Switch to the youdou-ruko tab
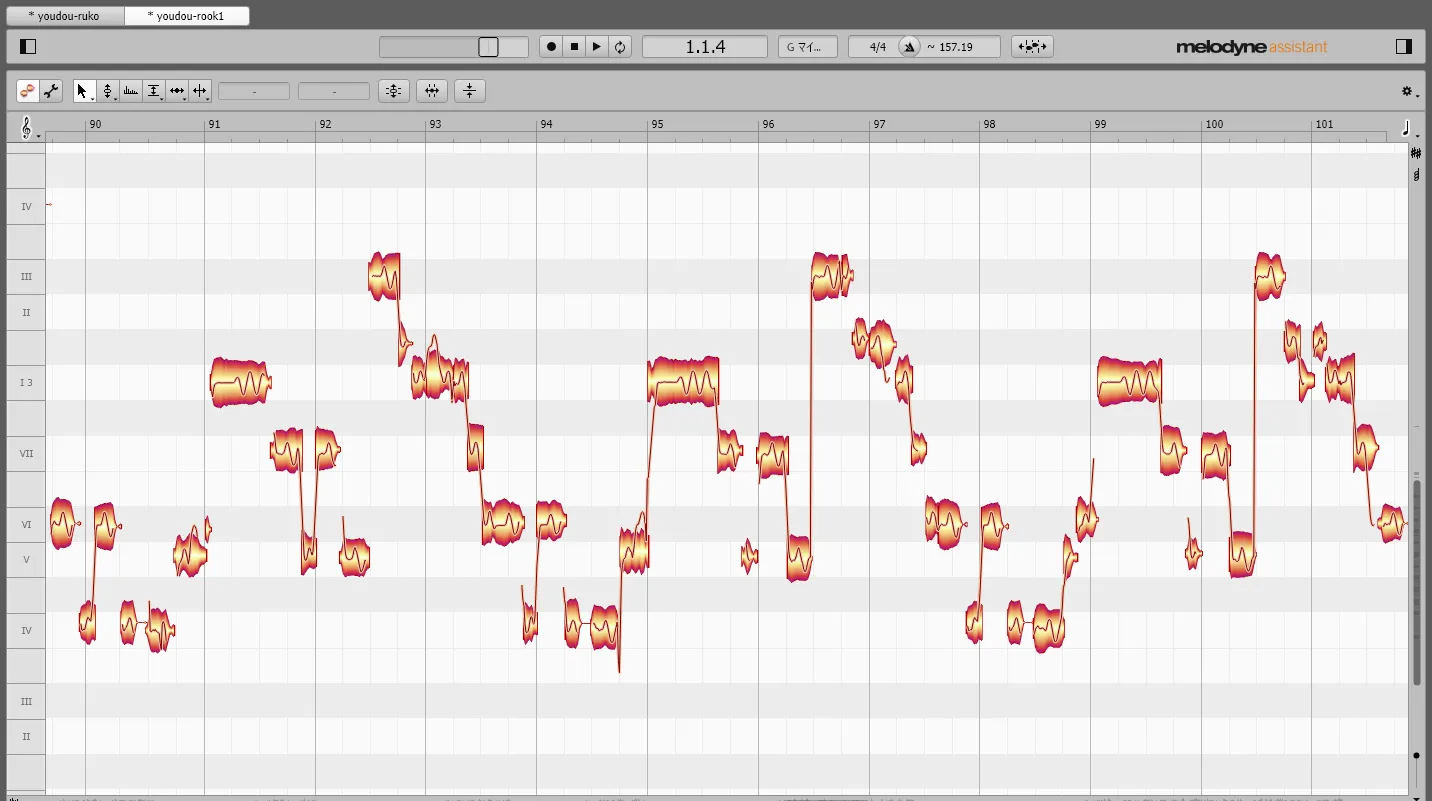The width and height of the screenshot is (1432, 801). [64, 16]
